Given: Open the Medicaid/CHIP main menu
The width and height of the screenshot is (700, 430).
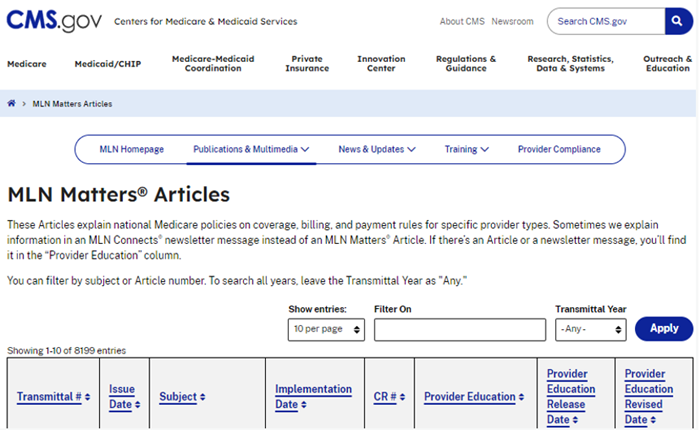Looking at the screenshot, I should point(108,64).
